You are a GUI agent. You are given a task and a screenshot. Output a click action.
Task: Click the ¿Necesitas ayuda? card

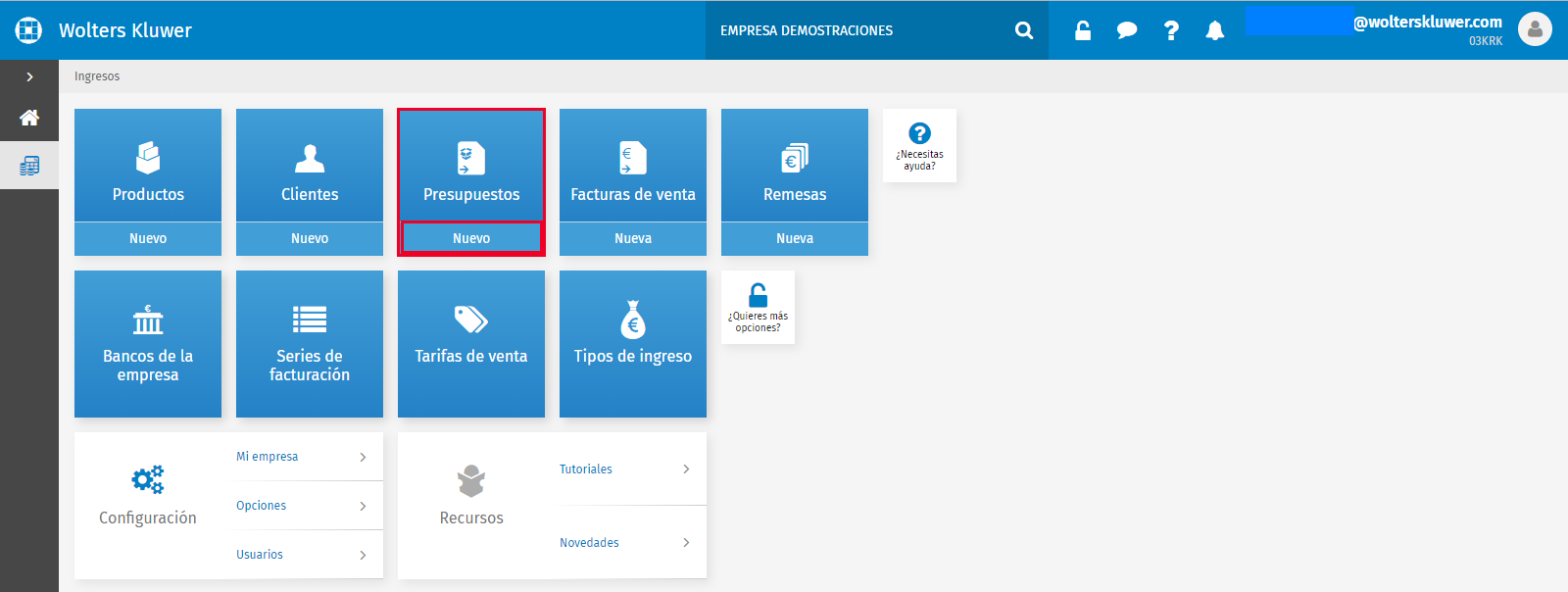[x=919, y=145]
